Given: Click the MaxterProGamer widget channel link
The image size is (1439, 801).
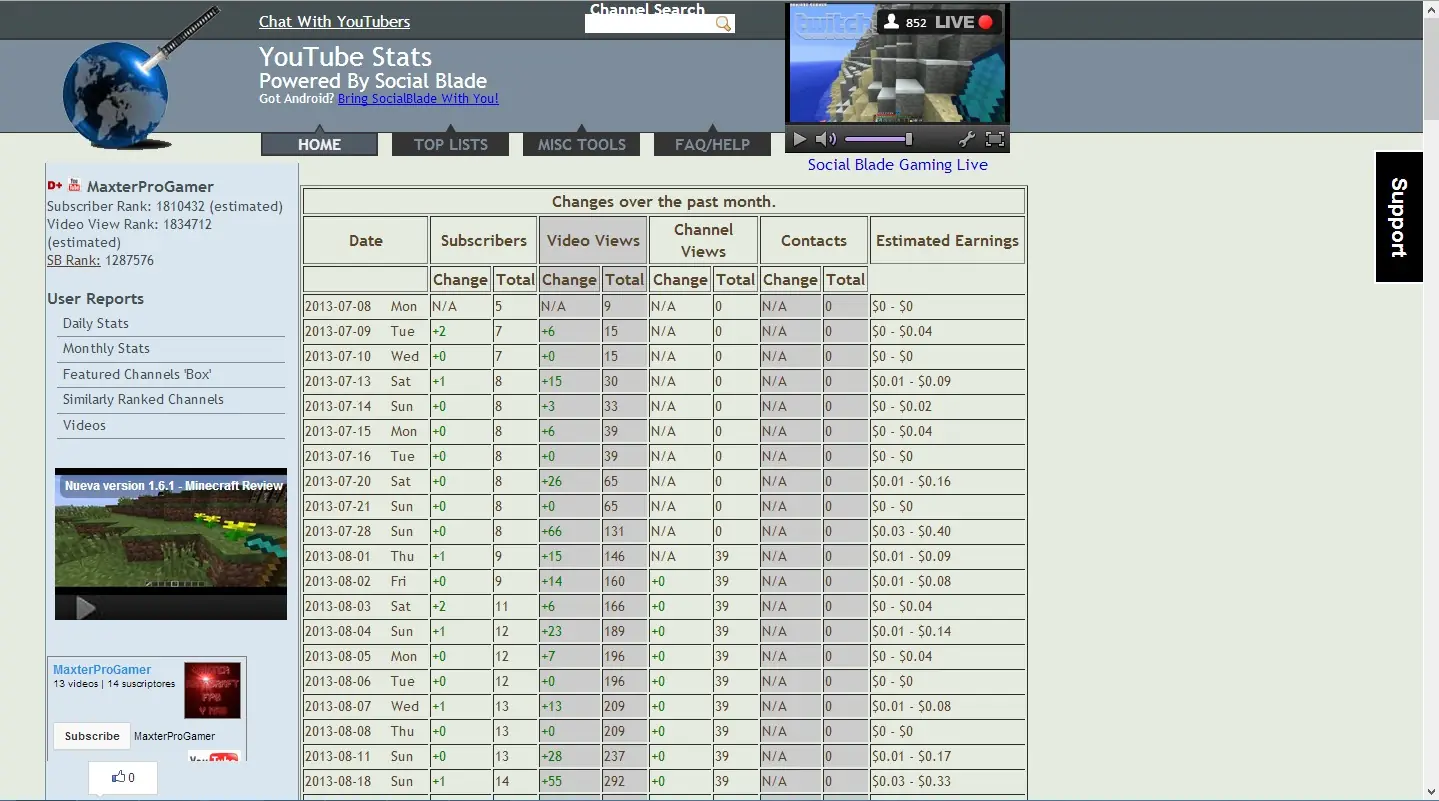Looking at the screenshot, I should 102,670.
